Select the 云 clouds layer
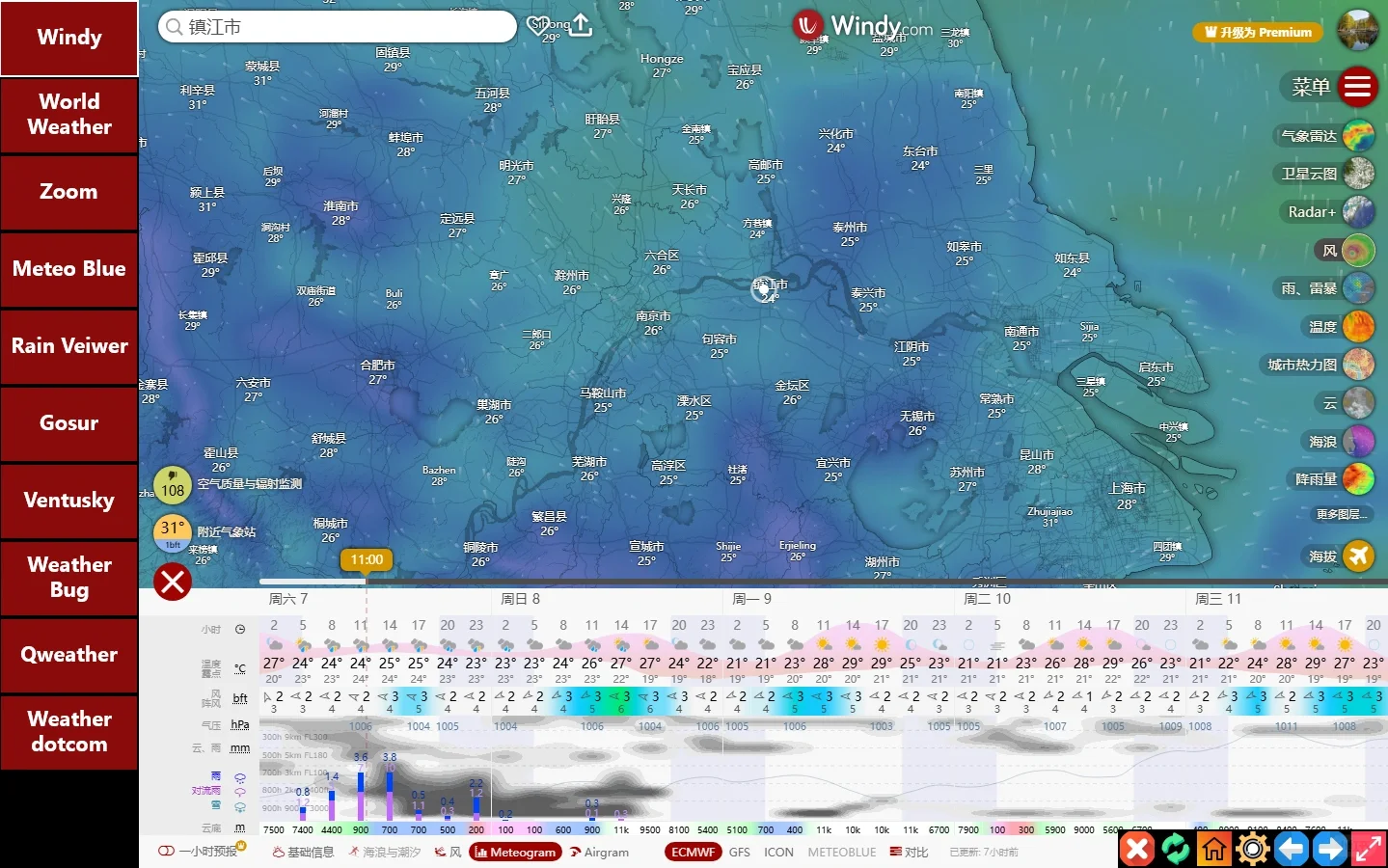The image size is (1388, 868). point(1345,403)
